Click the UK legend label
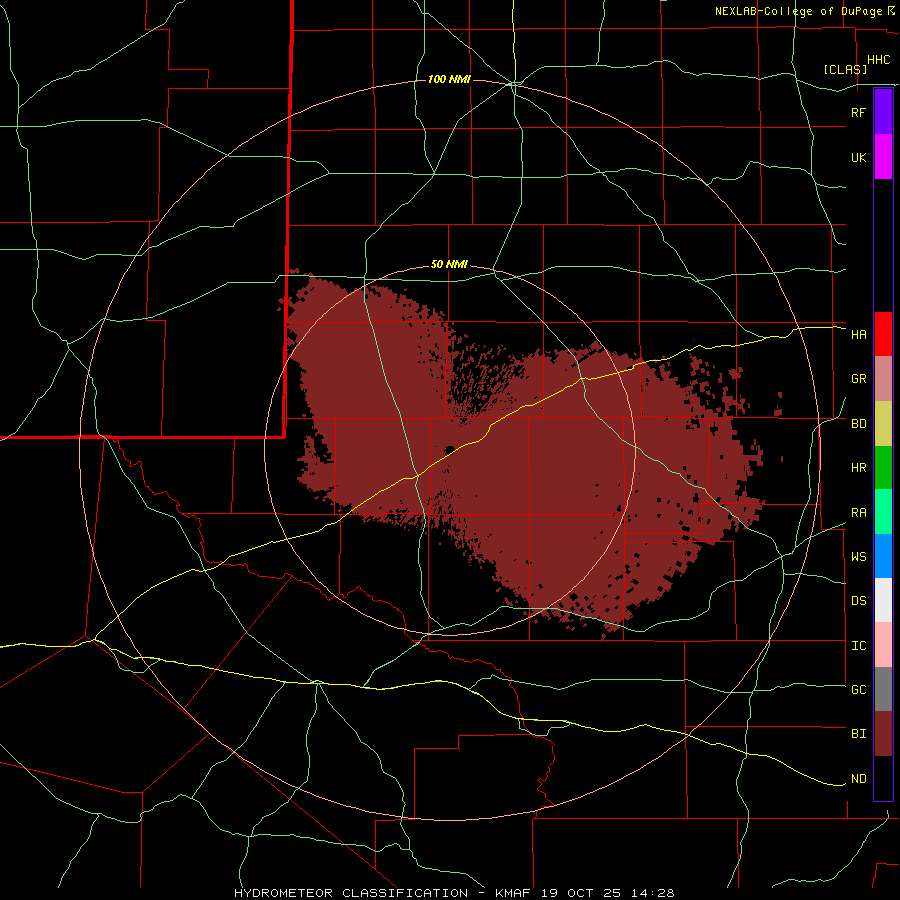The width and height of the screenshot is (900, 900). (858, 157)
